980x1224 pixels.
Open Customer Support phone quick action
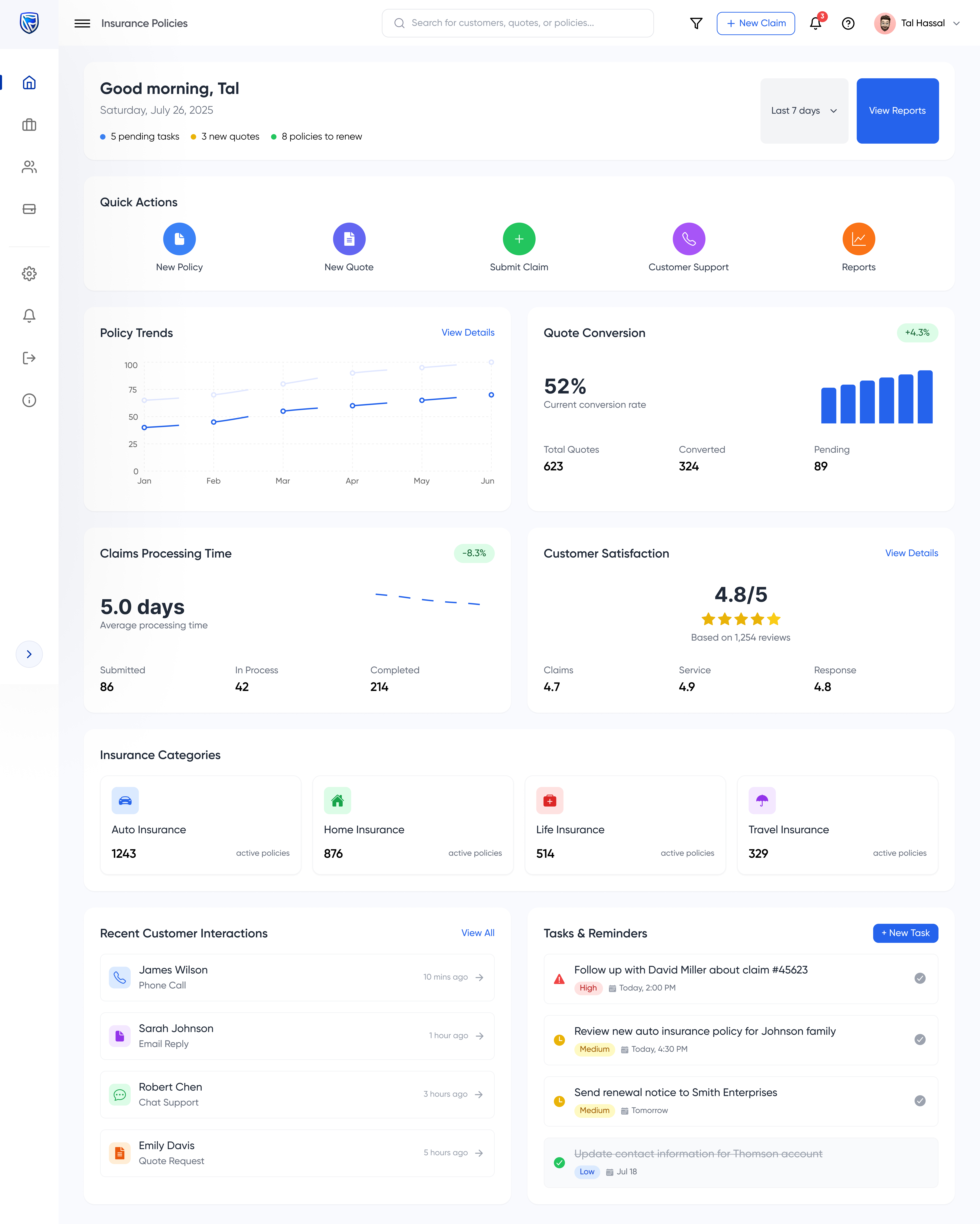point(688,239)
